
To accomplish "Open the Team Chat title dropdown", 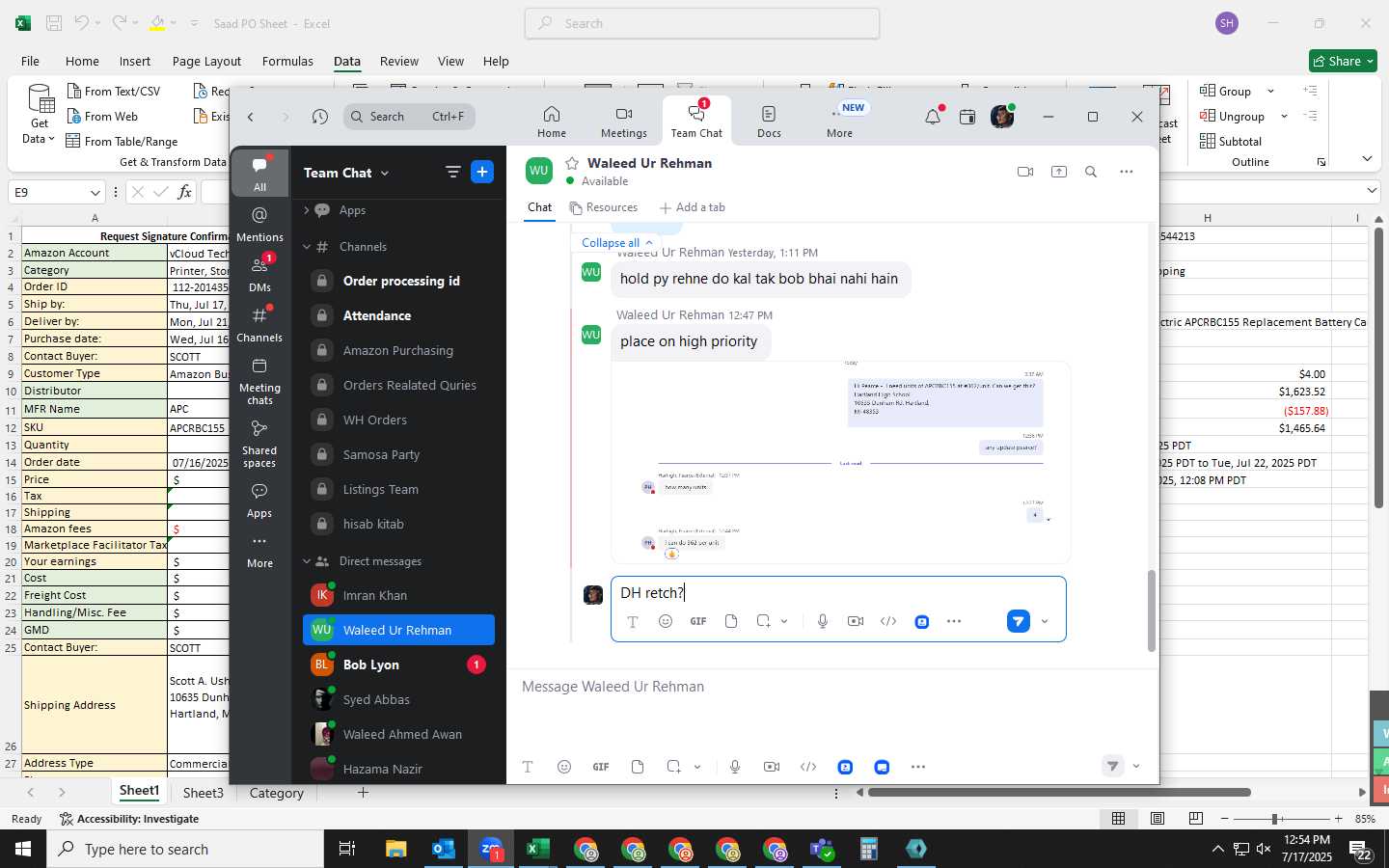I will click(385, 174).
